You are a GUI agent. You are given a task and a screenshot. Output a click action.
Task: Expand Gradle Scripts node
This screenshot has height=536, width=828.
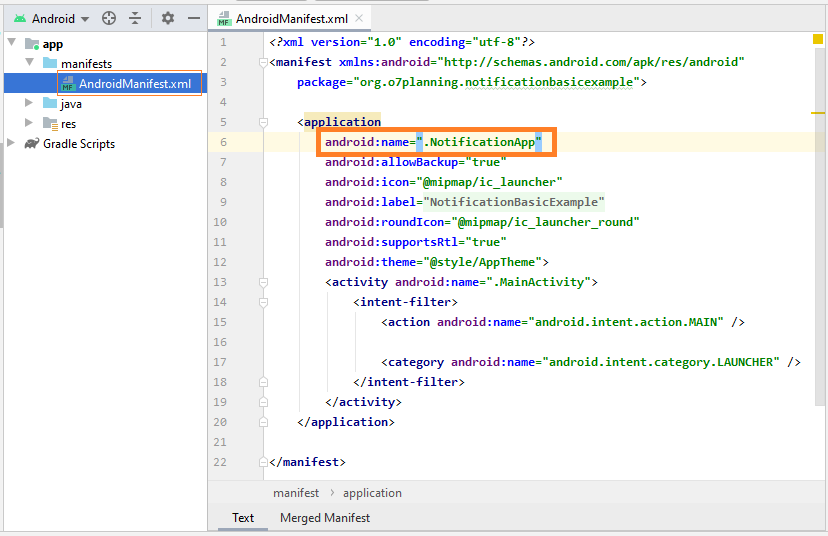11,143
